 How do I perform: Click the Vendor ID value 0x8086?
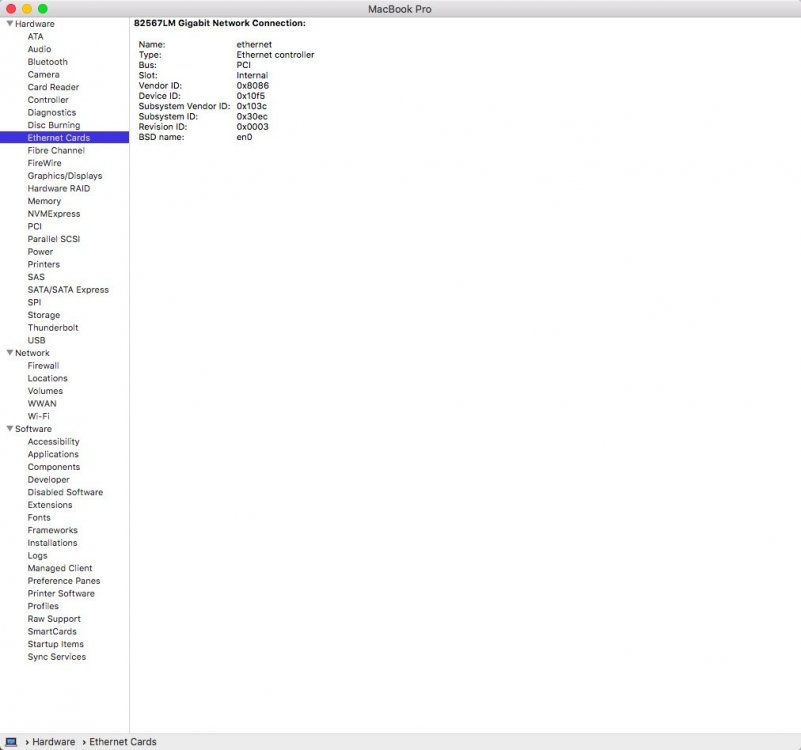pos(252,85)
